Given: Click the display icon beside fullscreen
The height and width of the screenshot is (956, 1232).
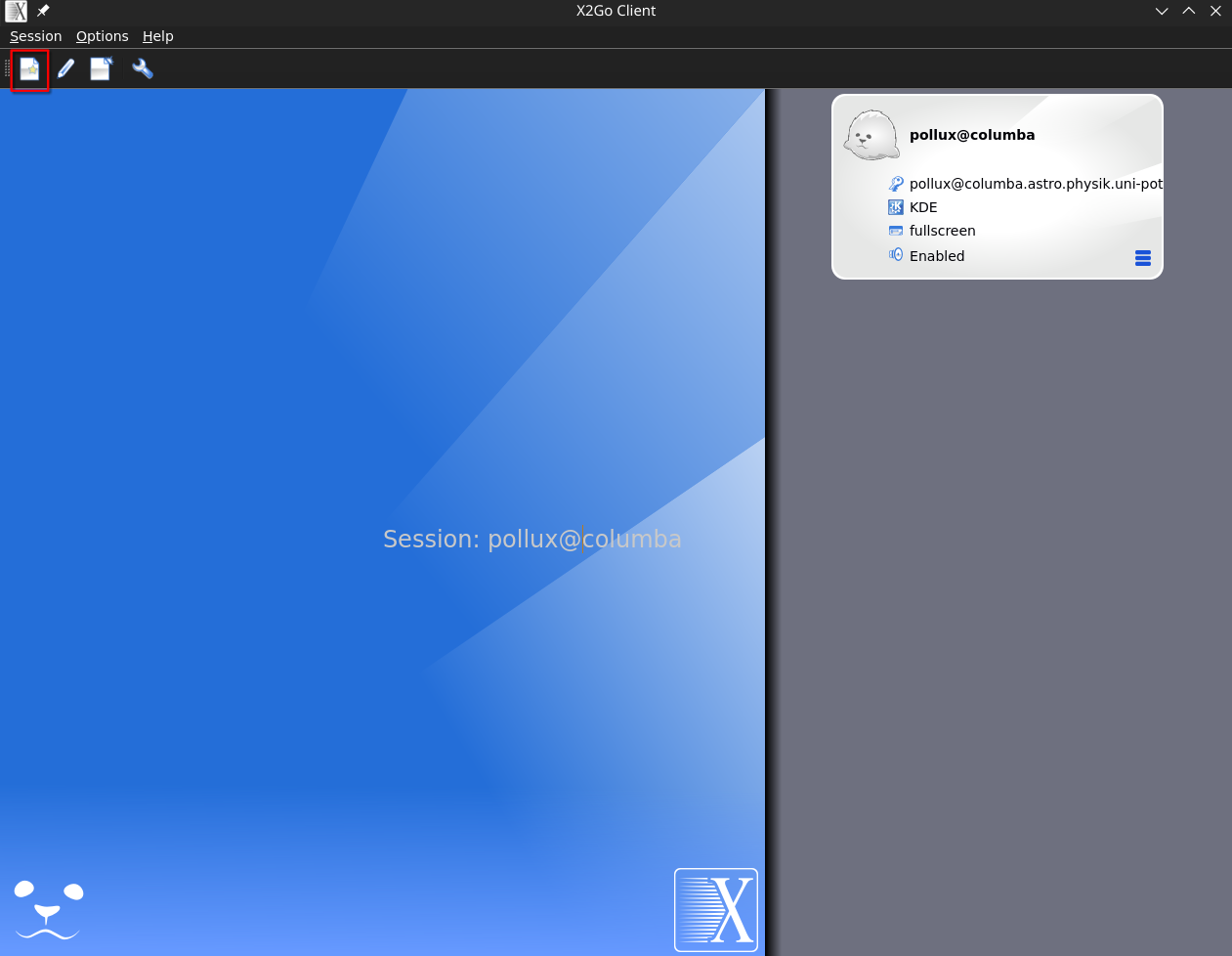Looking at the screenshot, I should [896, 231].
